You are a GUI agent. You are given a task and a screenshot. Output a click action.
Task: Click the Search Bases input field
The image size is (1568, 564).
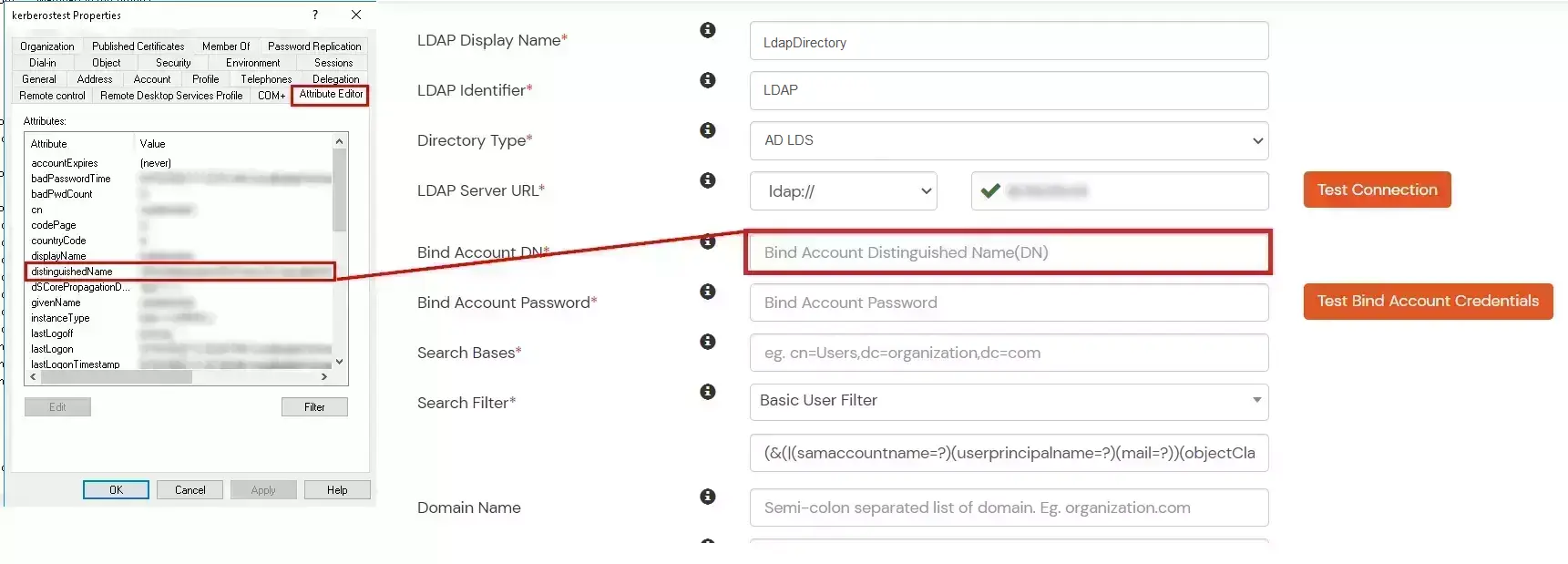tap(1009, 353)
